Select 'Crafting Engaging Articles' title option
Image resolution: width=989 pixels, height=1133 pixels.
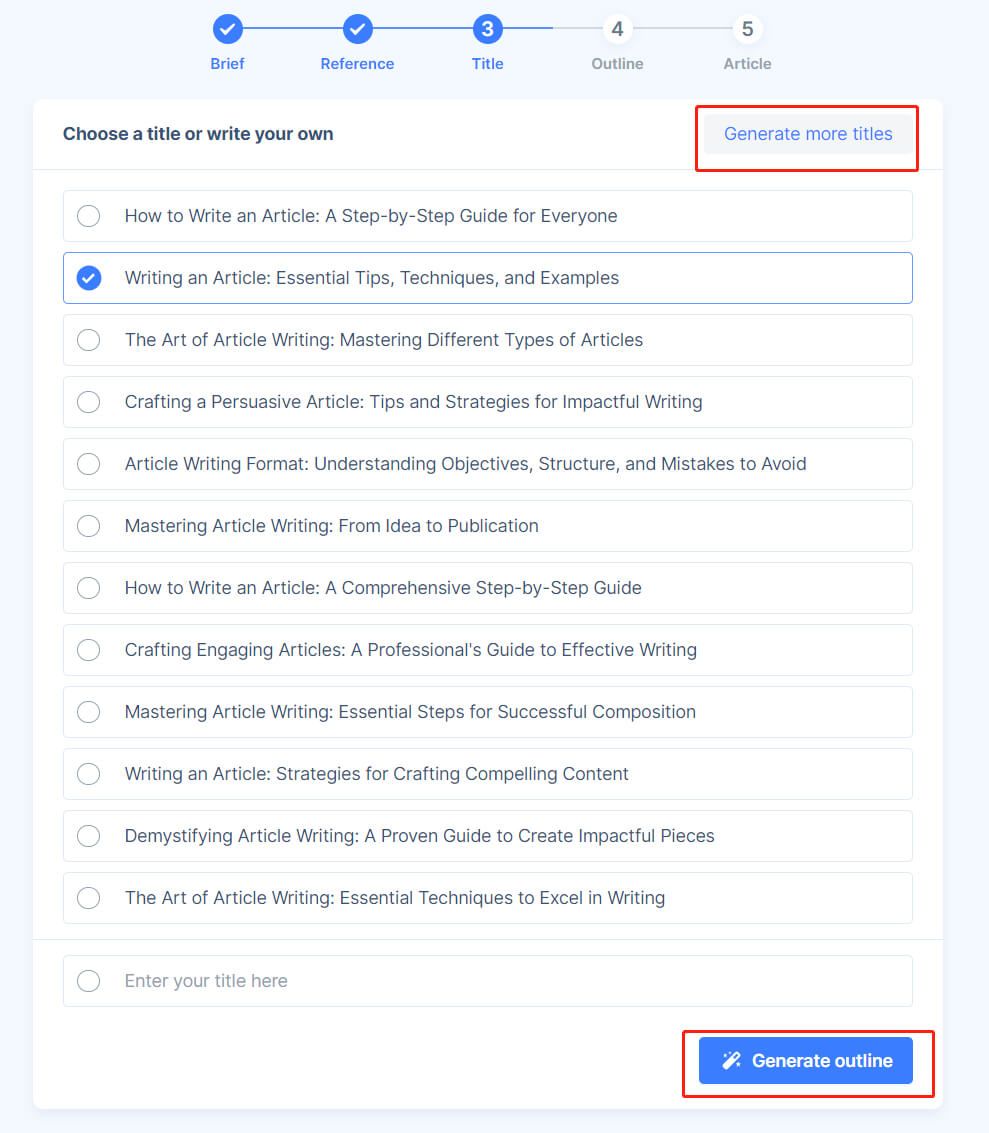pyautogui.click(x=89, y=650)
